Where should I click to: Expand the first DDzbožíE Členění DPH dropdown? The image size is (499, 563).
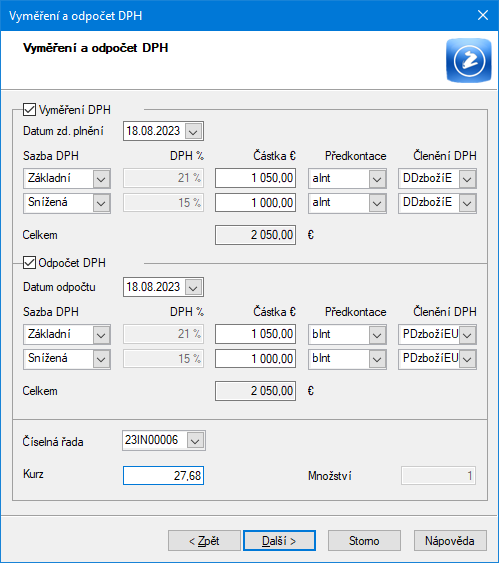pos(467,178)
